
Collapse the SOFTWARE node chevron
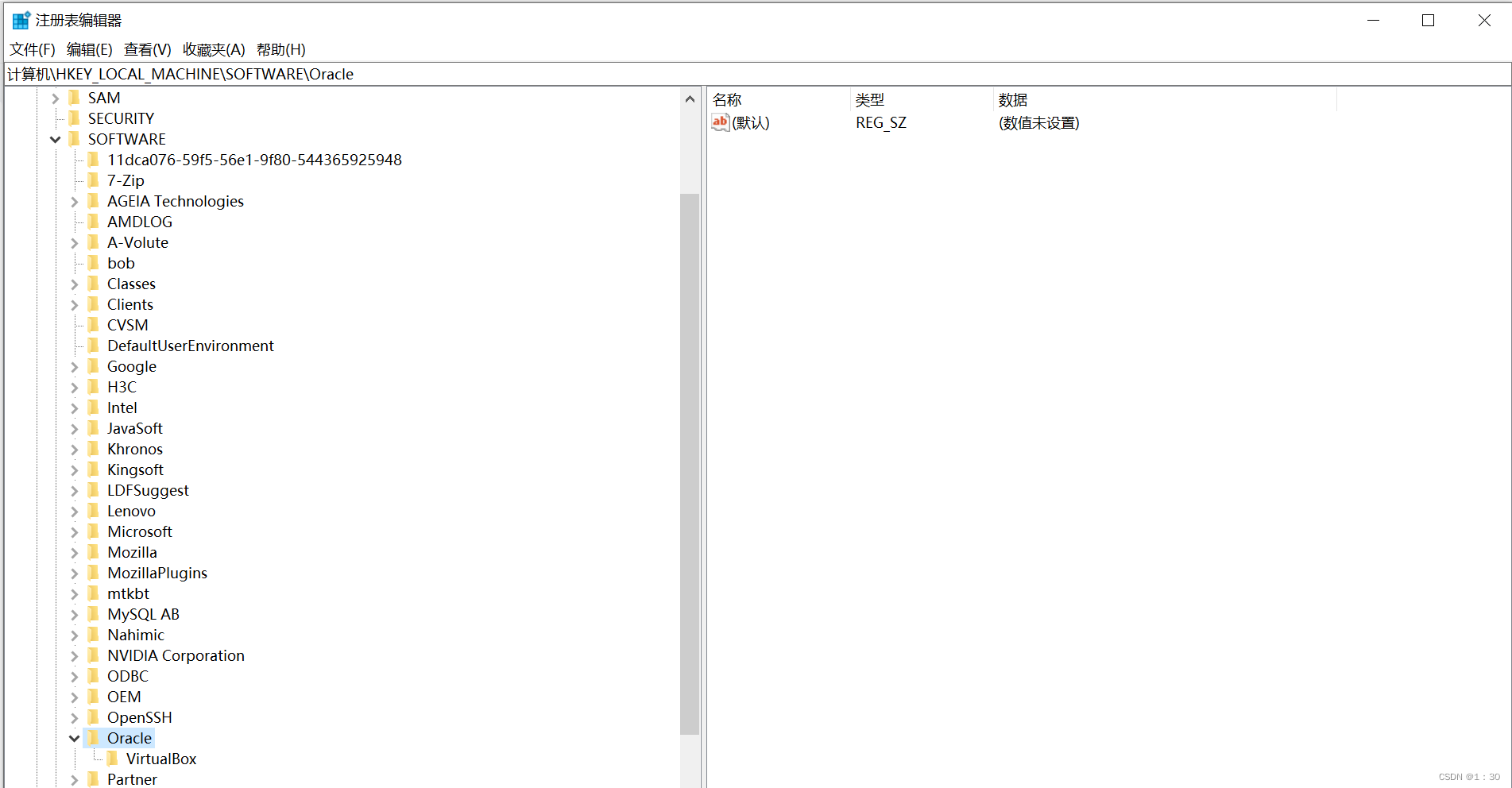[55, 139]
